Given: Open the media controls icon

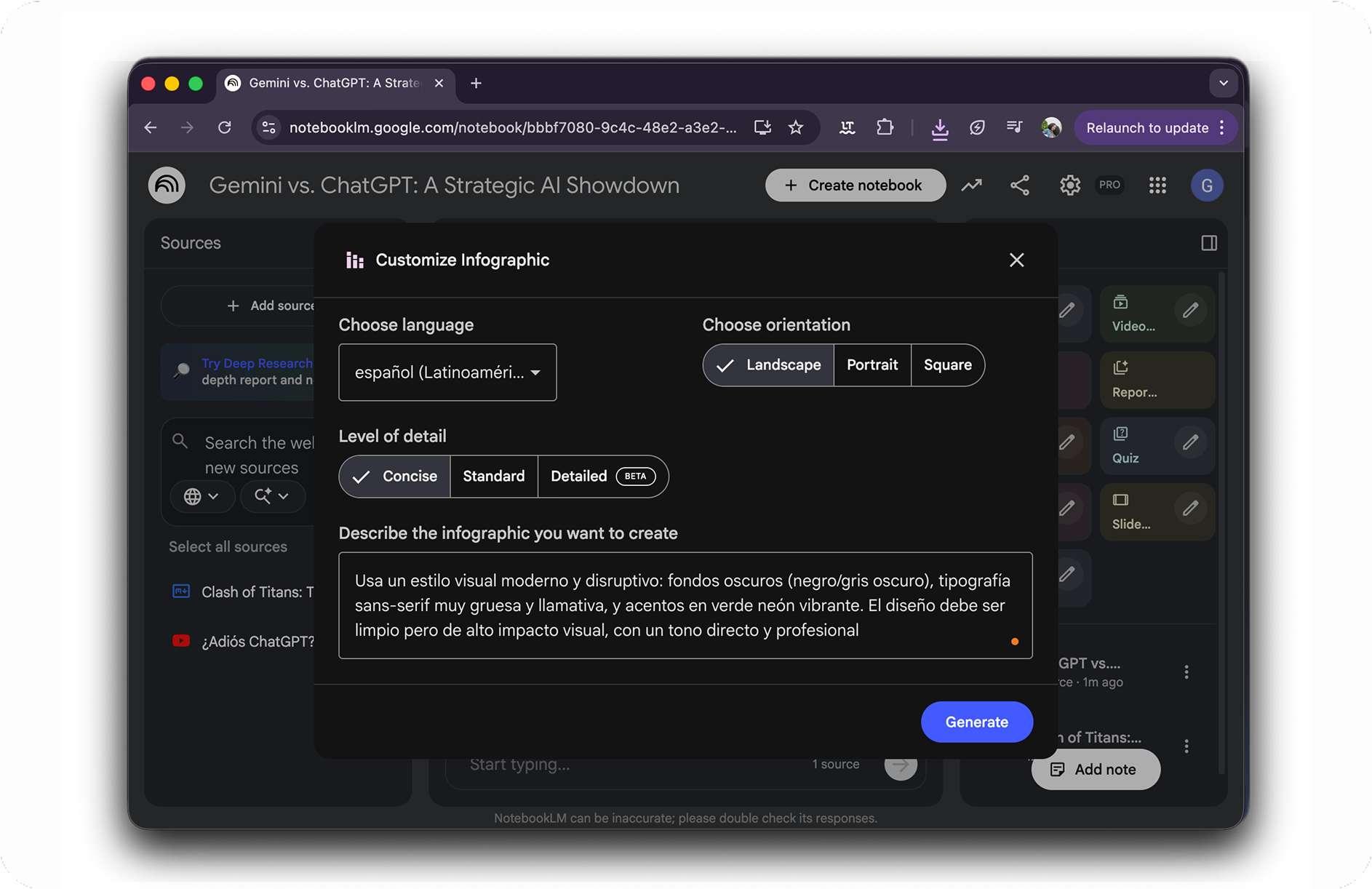Looking at the screenshot, I should [1014, 128].
